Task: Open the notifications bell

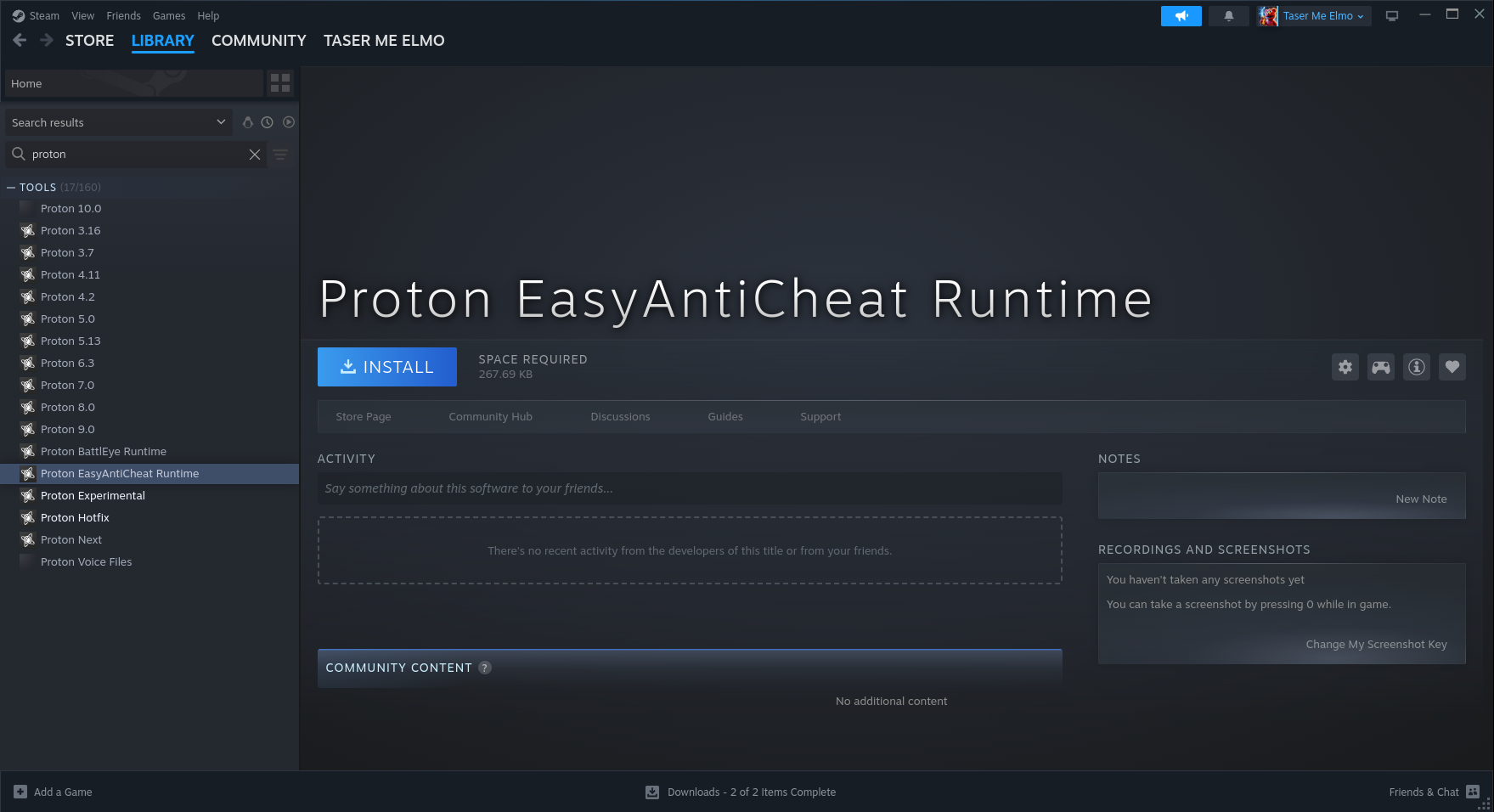Action: tap(1228, 16)
